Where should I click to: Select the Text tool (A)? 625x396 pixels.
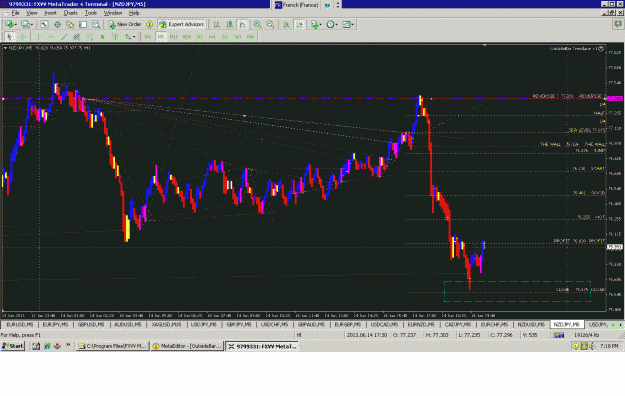[x=102, y=37]
